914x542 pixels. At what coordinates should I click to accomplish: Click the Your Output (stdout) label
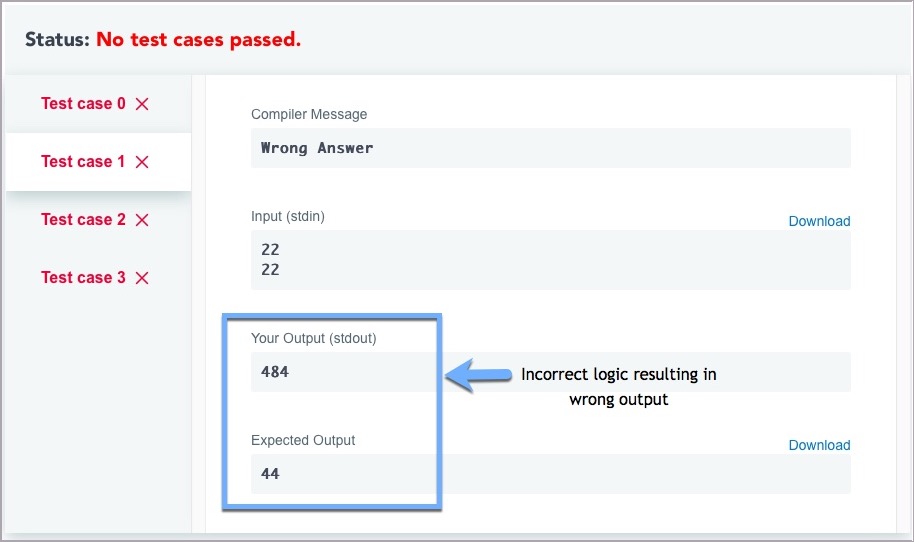314,338
